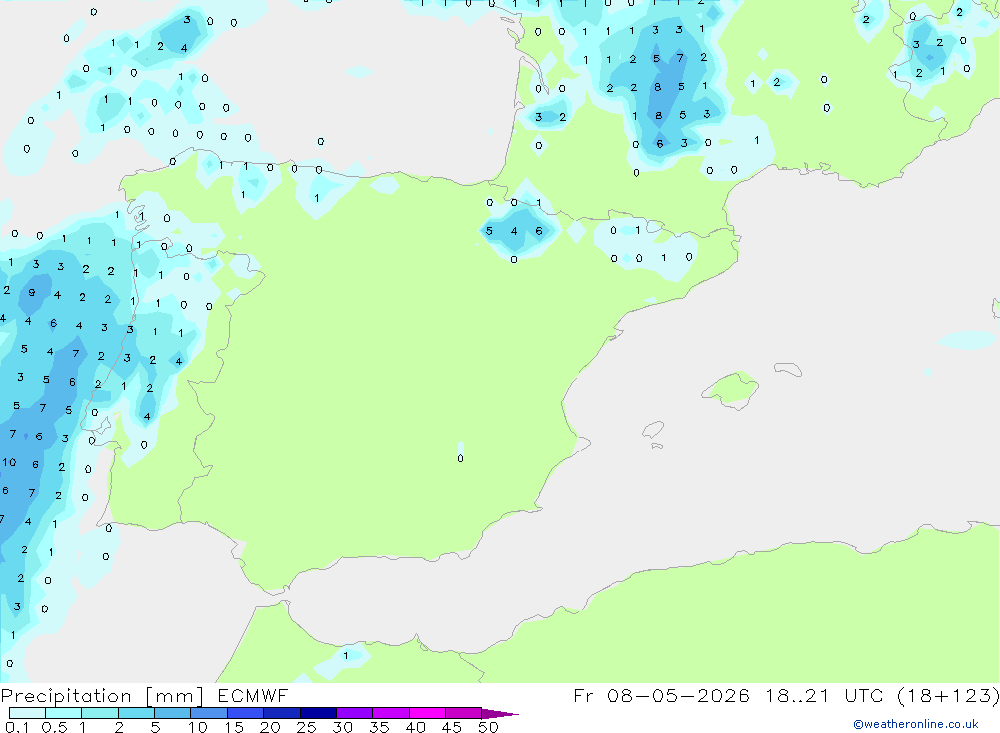Click the 0.5–1 mm legend color swatch
Viewport: 1000px width, 733px height.
tap(63, 713)
